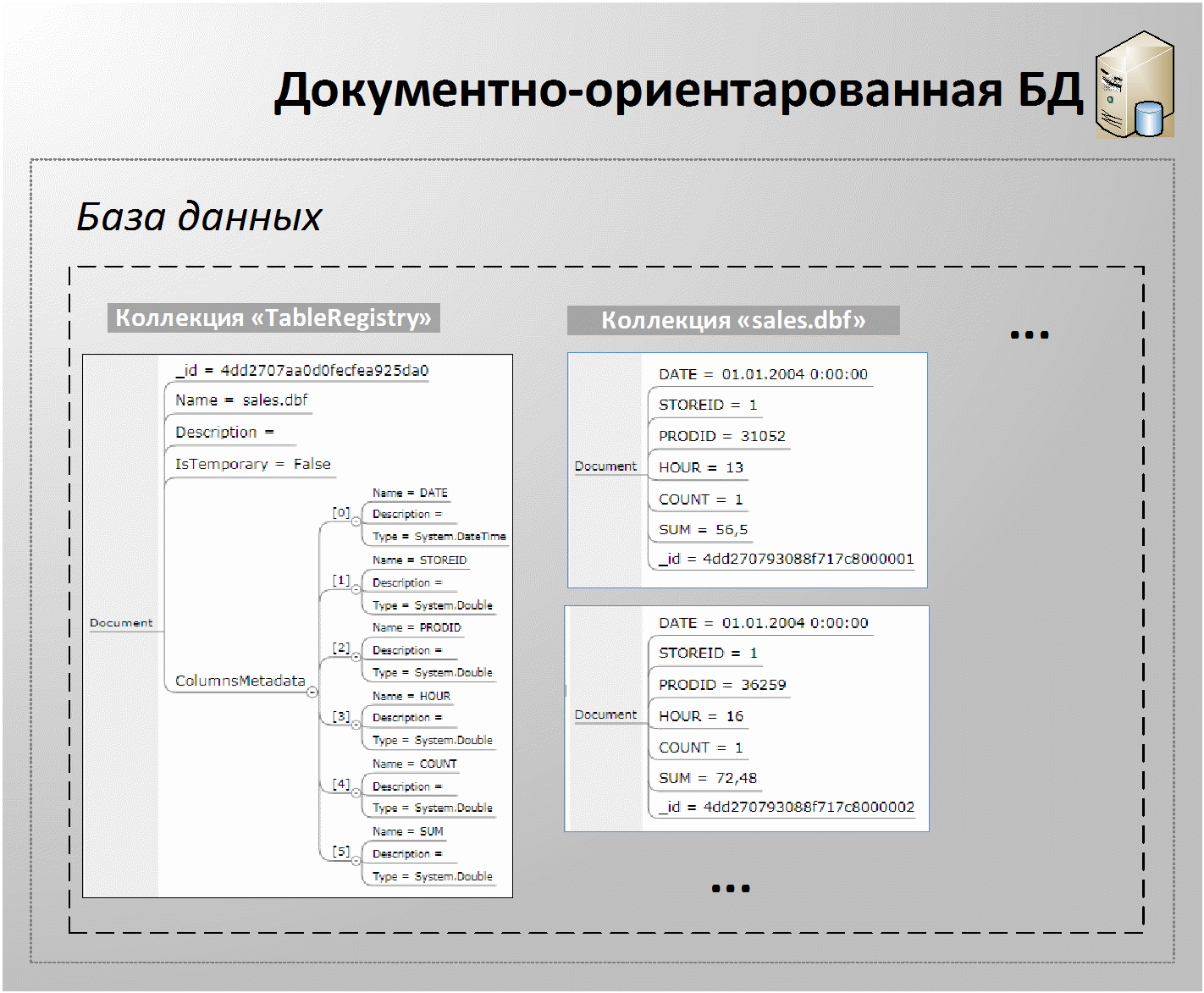Image resolution: width=1204 pixels, height=993 pixels.
Task: Select the STOREID field in the PRODID 36259 document
Action: pyautogui.click(x=708, y=653)
